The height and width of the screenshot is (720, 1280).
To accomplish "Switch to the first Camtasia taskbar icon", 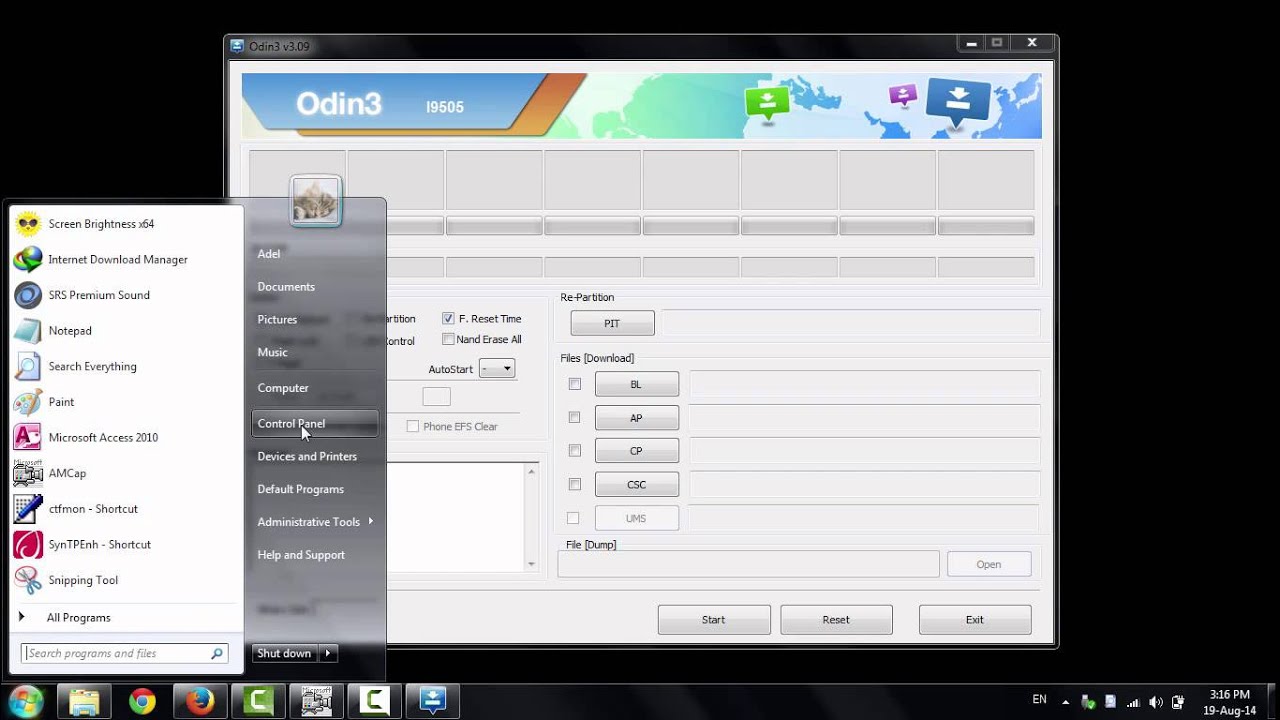I will coord(258,701).
